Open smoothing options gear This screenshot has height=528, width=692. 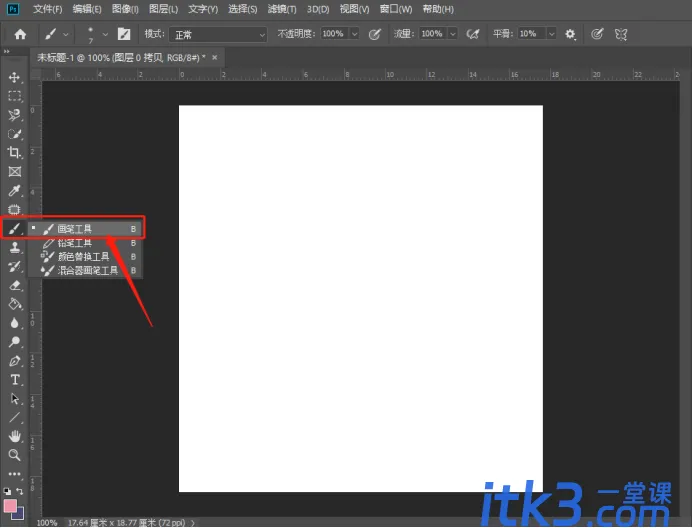coord(570,34)
